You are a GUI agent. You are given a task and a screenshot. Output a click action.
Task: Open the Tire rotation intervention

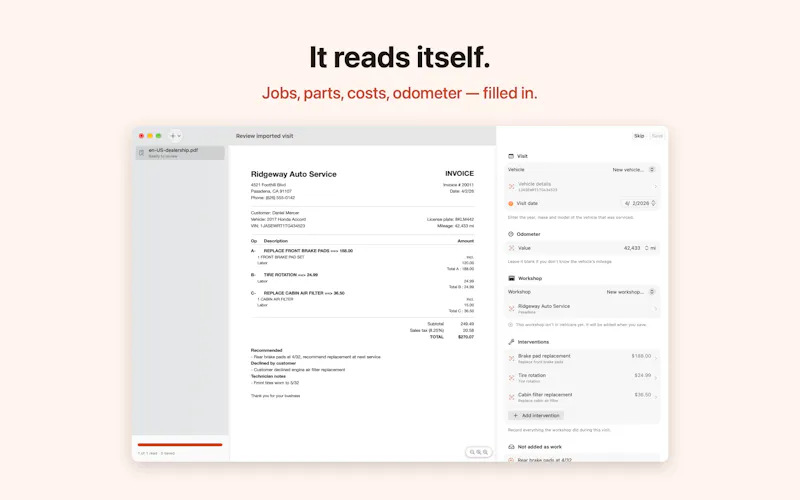point(582,378)
